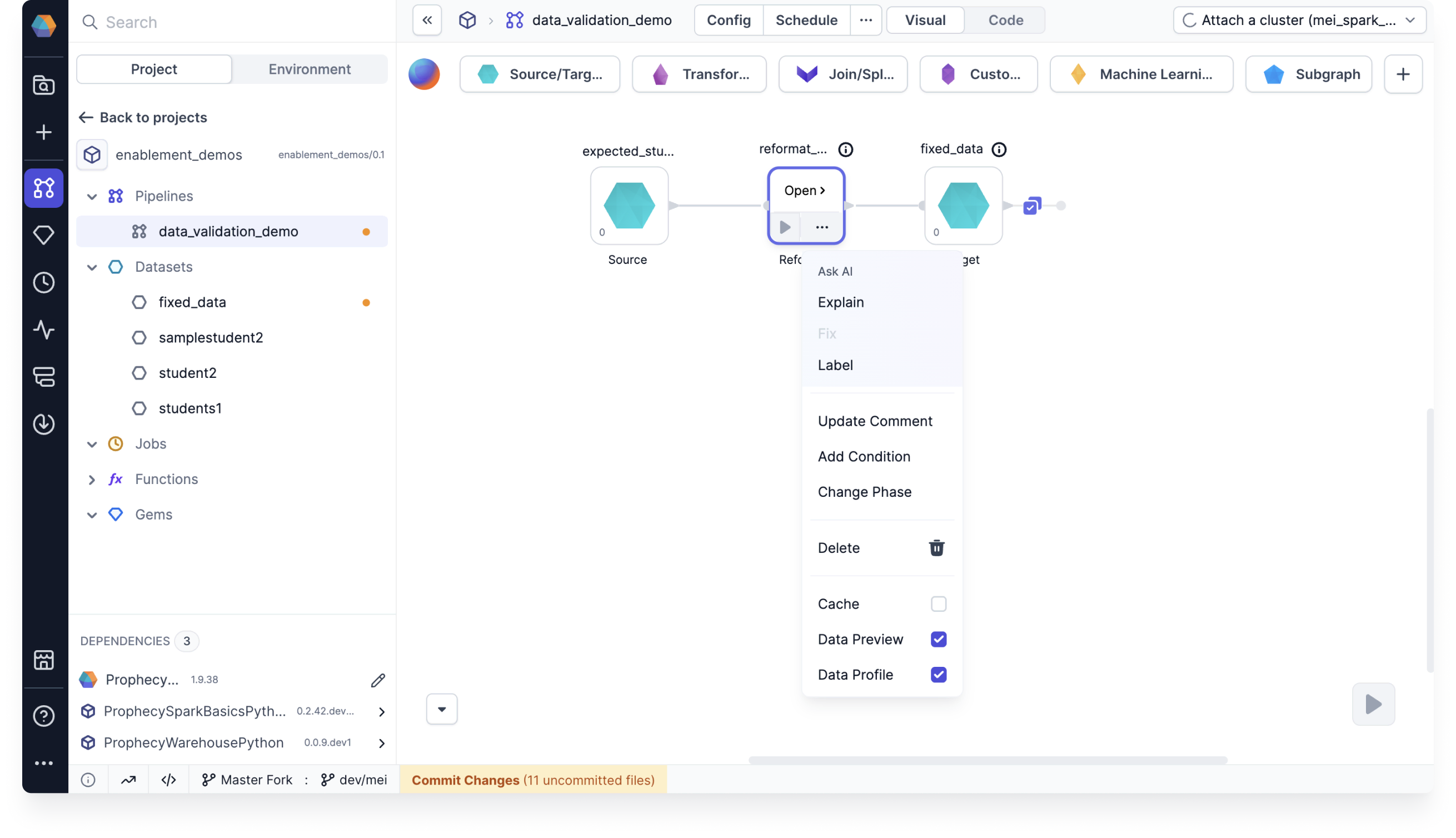Select Add Condition in the context menu
1456x838 pixels.
coord(864,456)
